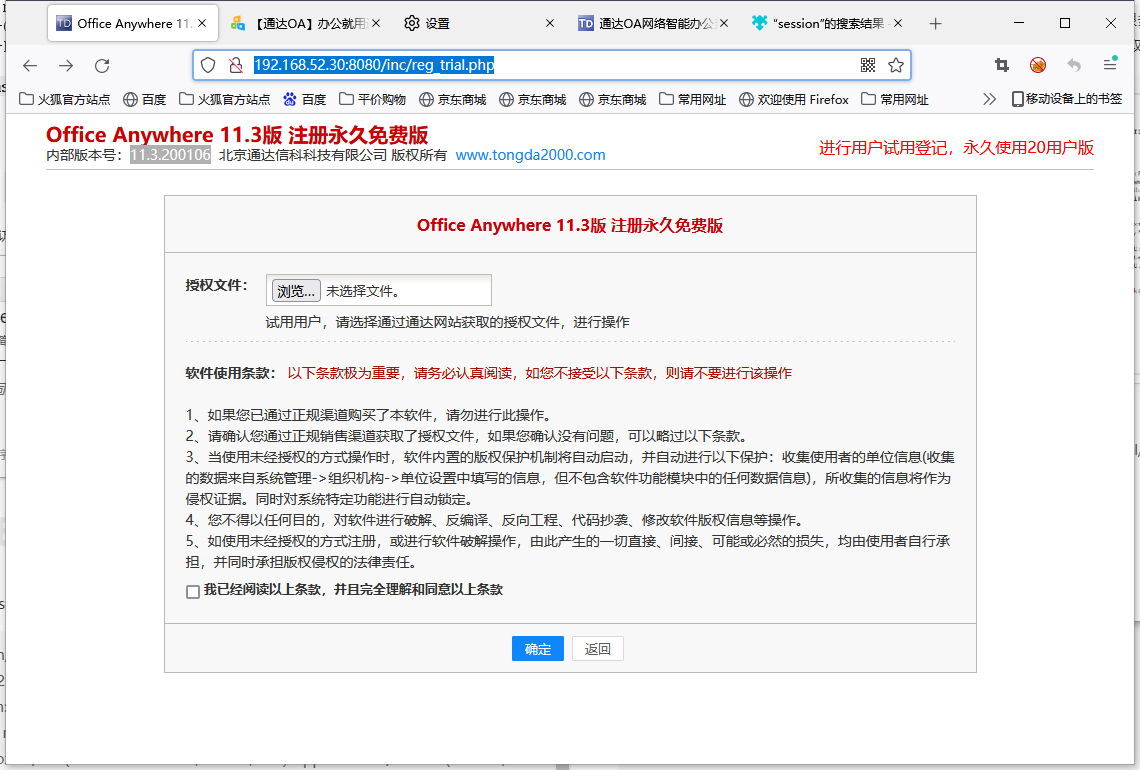The width and height of the screenshot is (1140, 770).
Task: Open the 百度 paw icon bookmark
Action: 304,99
